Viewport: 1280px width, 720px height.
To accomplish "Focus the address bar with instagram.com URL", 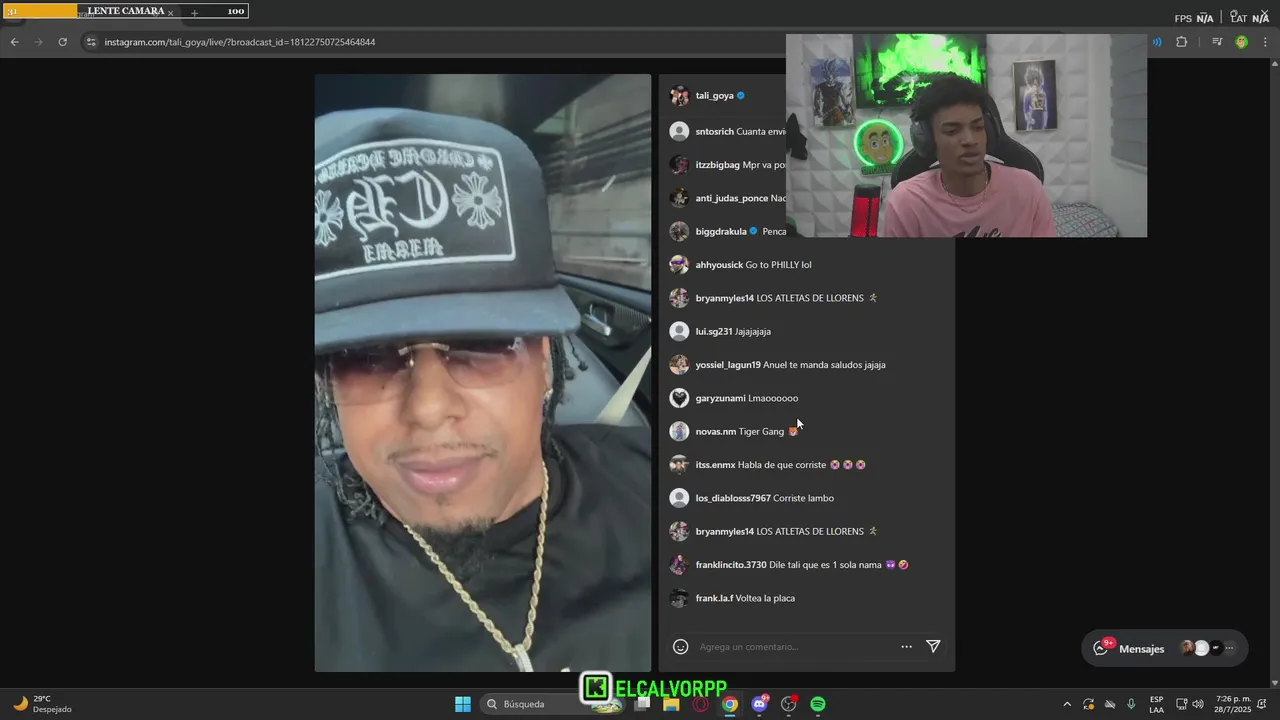I will 430,42.
